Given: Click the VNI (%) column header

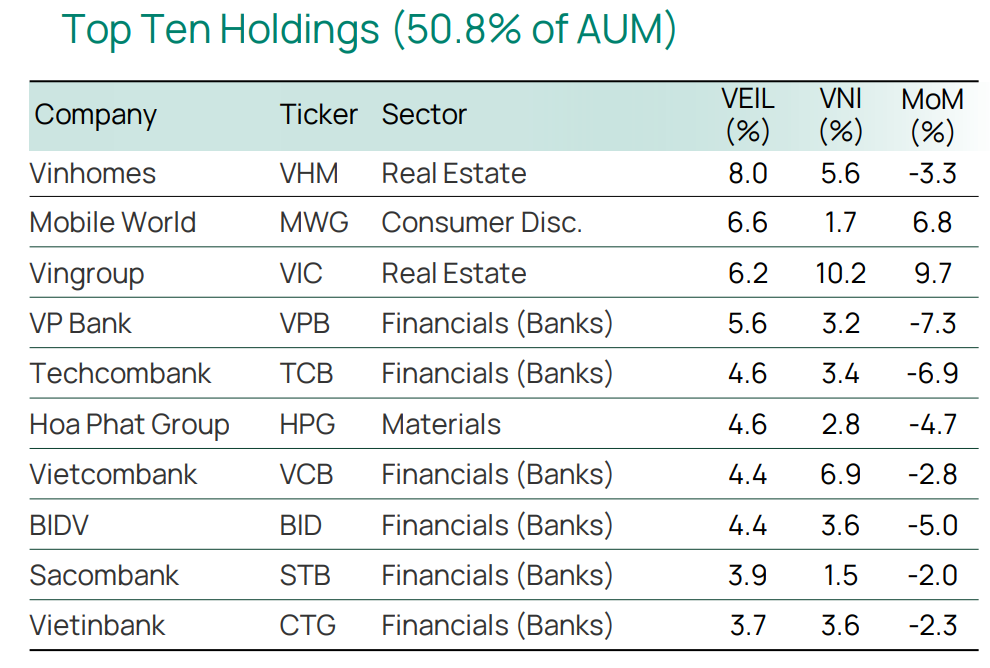Looking at the screenshot, I should pos(840,116).
